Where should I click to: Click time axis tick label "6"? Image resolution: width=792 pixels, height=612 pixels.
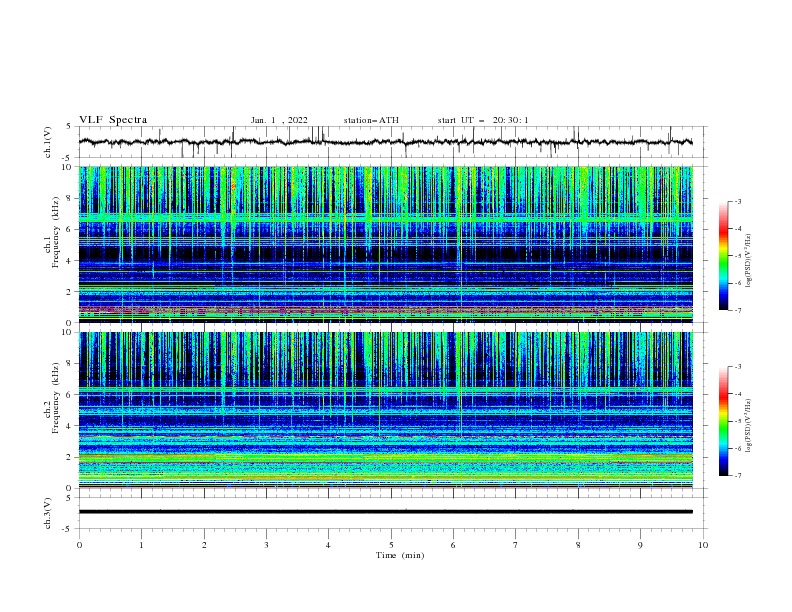[x=453, y=545]
